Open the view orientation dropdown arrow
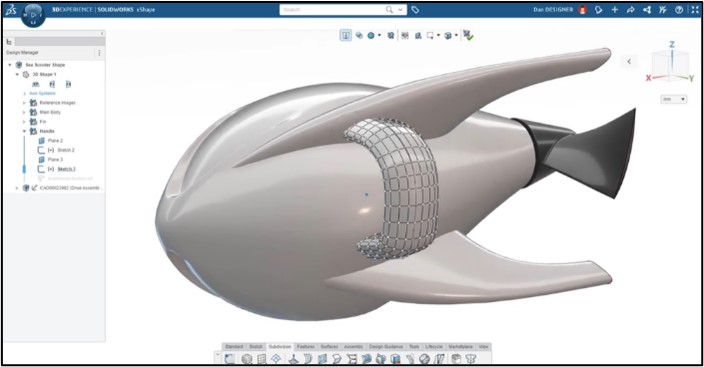The height and width of the screenshot is (367, 704). point(456,35)
